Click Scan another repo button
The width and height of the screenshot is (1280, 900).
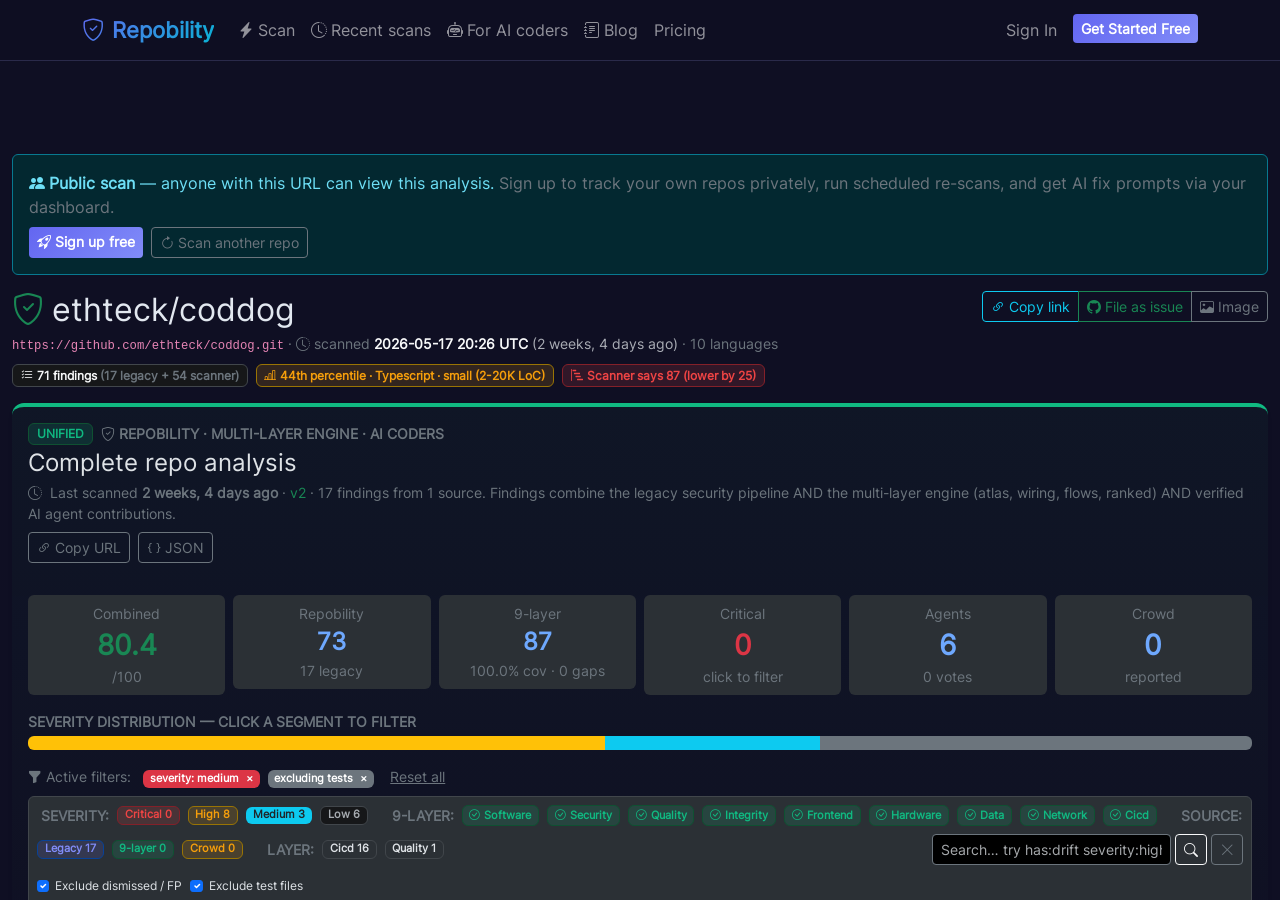(x=229, y=242)
